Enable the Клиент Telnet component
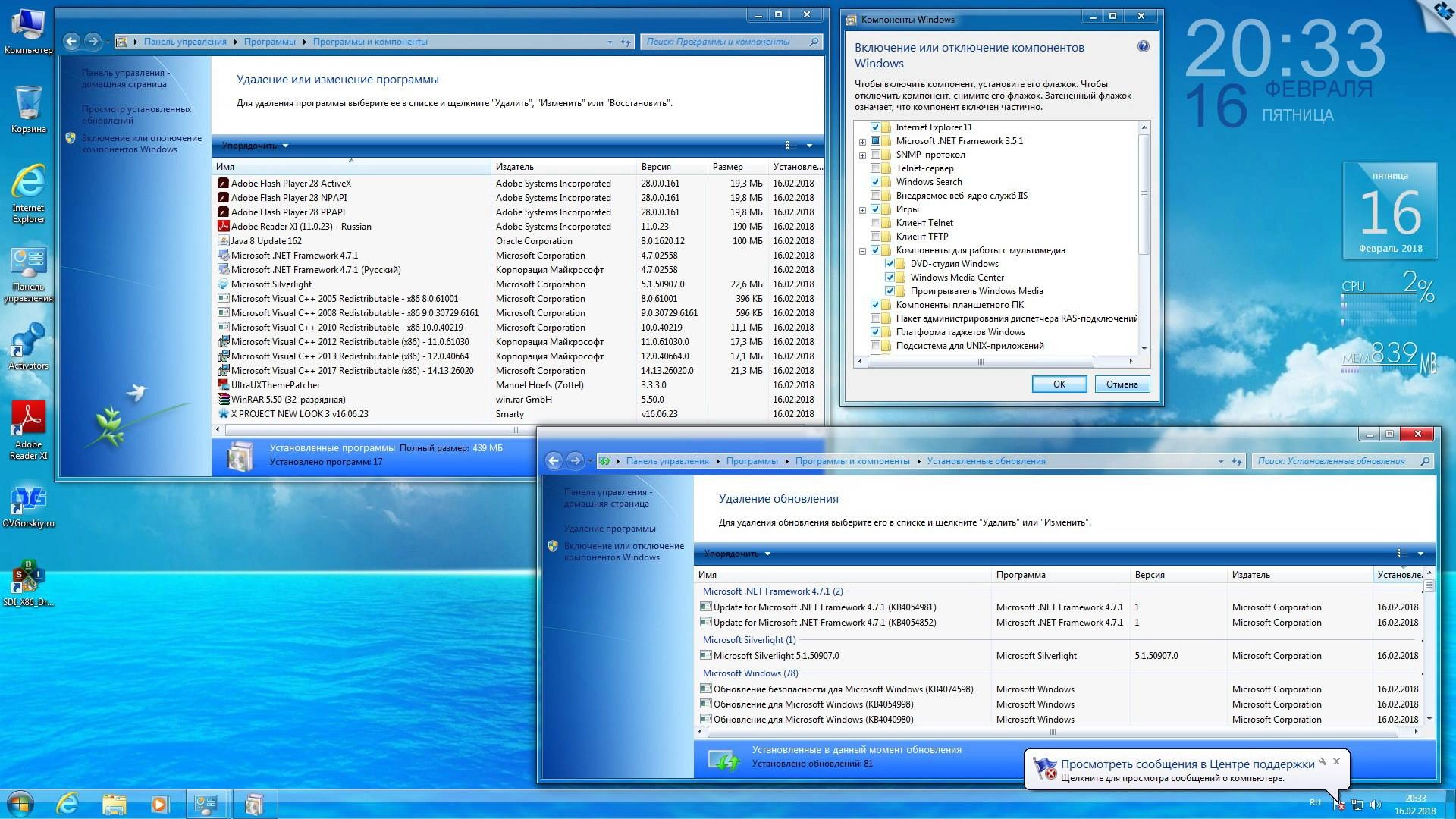Screen dimensions: 1456x819 876,222
